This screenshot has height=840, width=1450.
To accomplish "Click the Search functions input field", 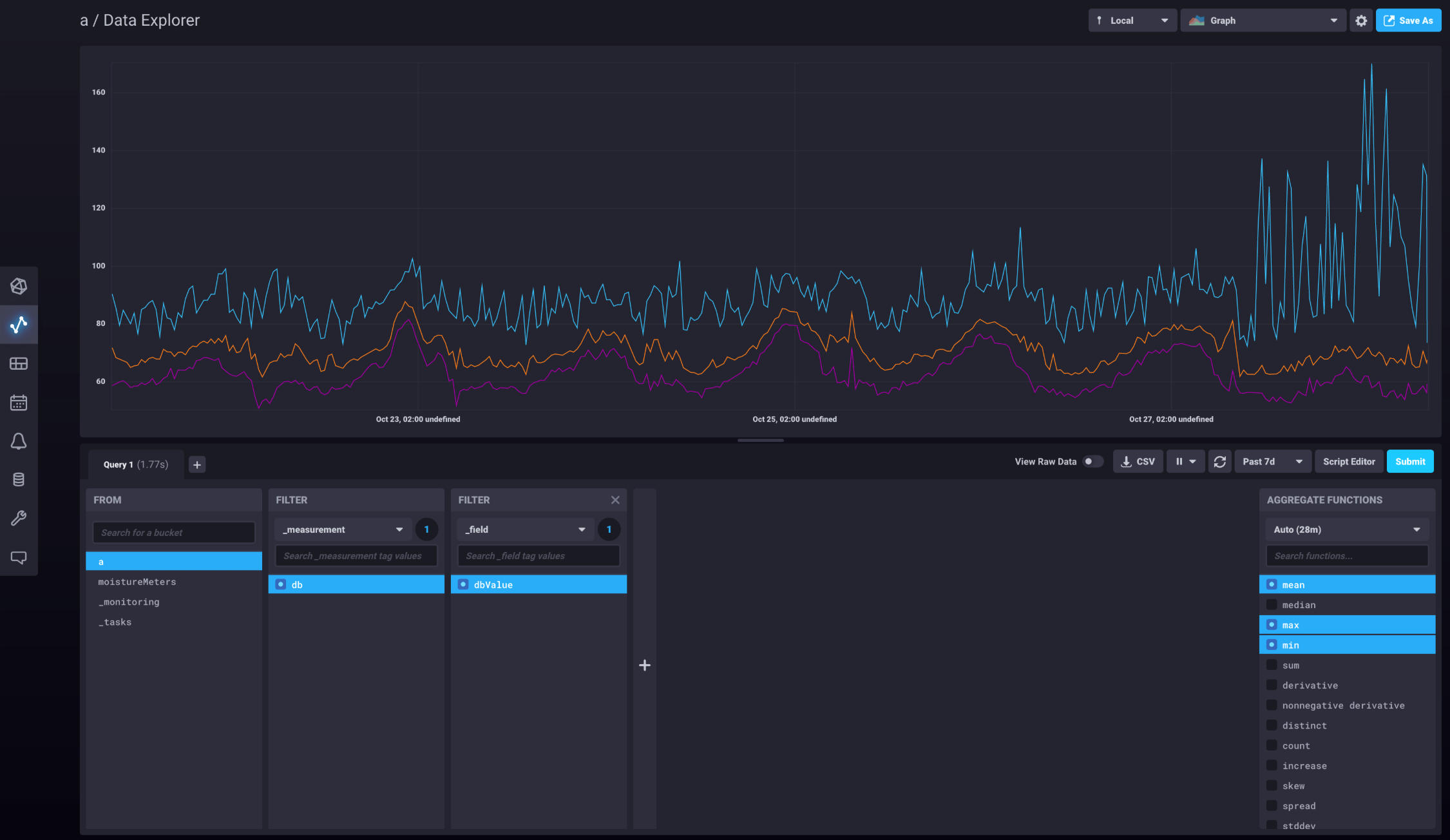I will [1346, 556].
